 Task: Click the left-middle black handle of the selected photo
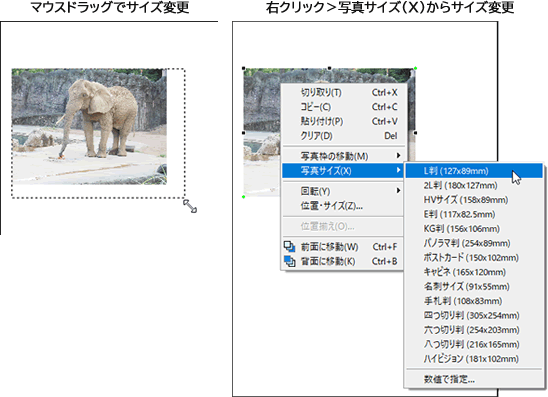(x=244, y=133)
